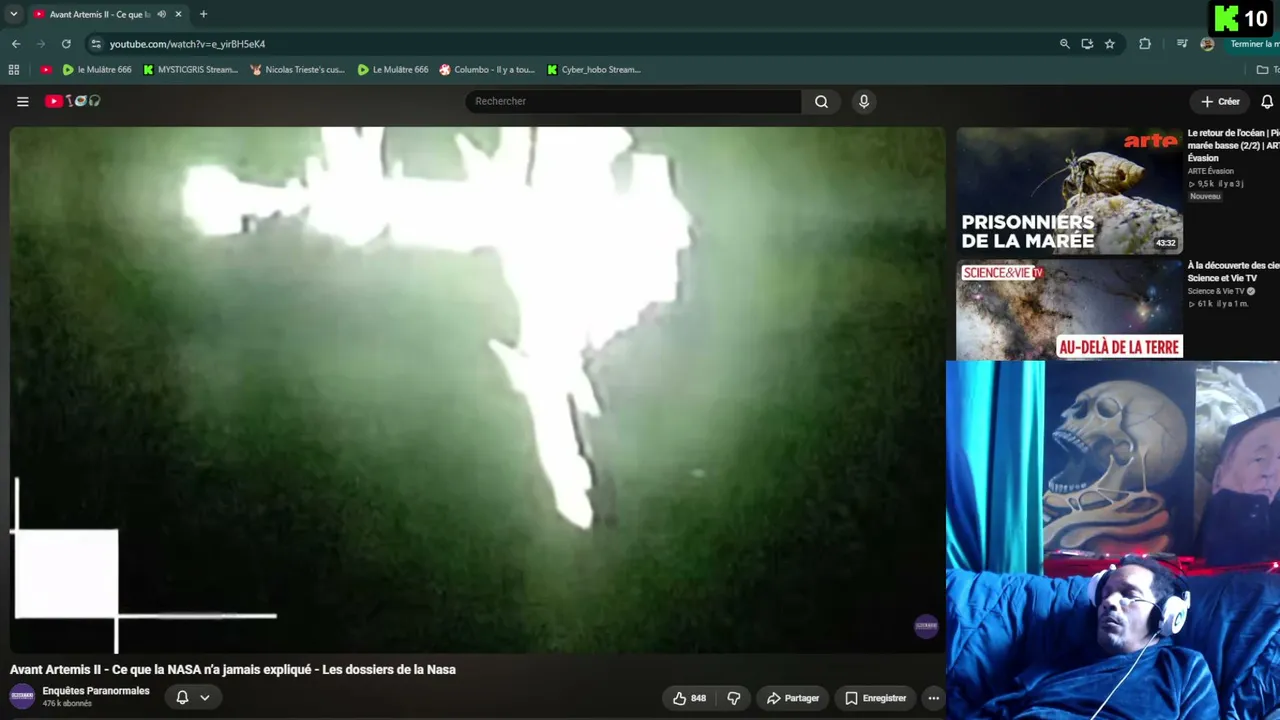Open the tab search dropdown arrow

14,14
